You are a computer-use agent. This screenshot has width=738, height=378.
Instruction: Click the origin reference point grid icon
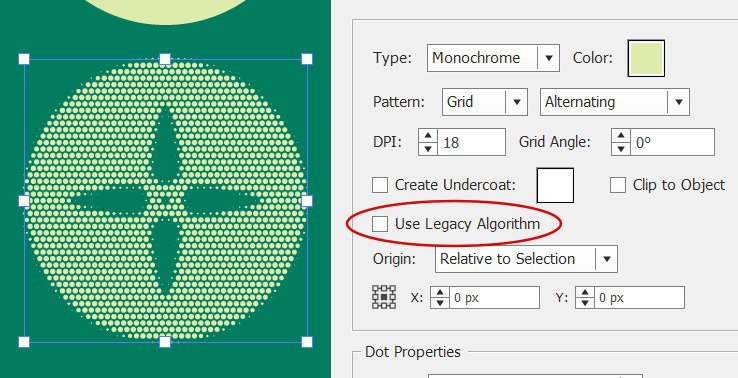384,297
